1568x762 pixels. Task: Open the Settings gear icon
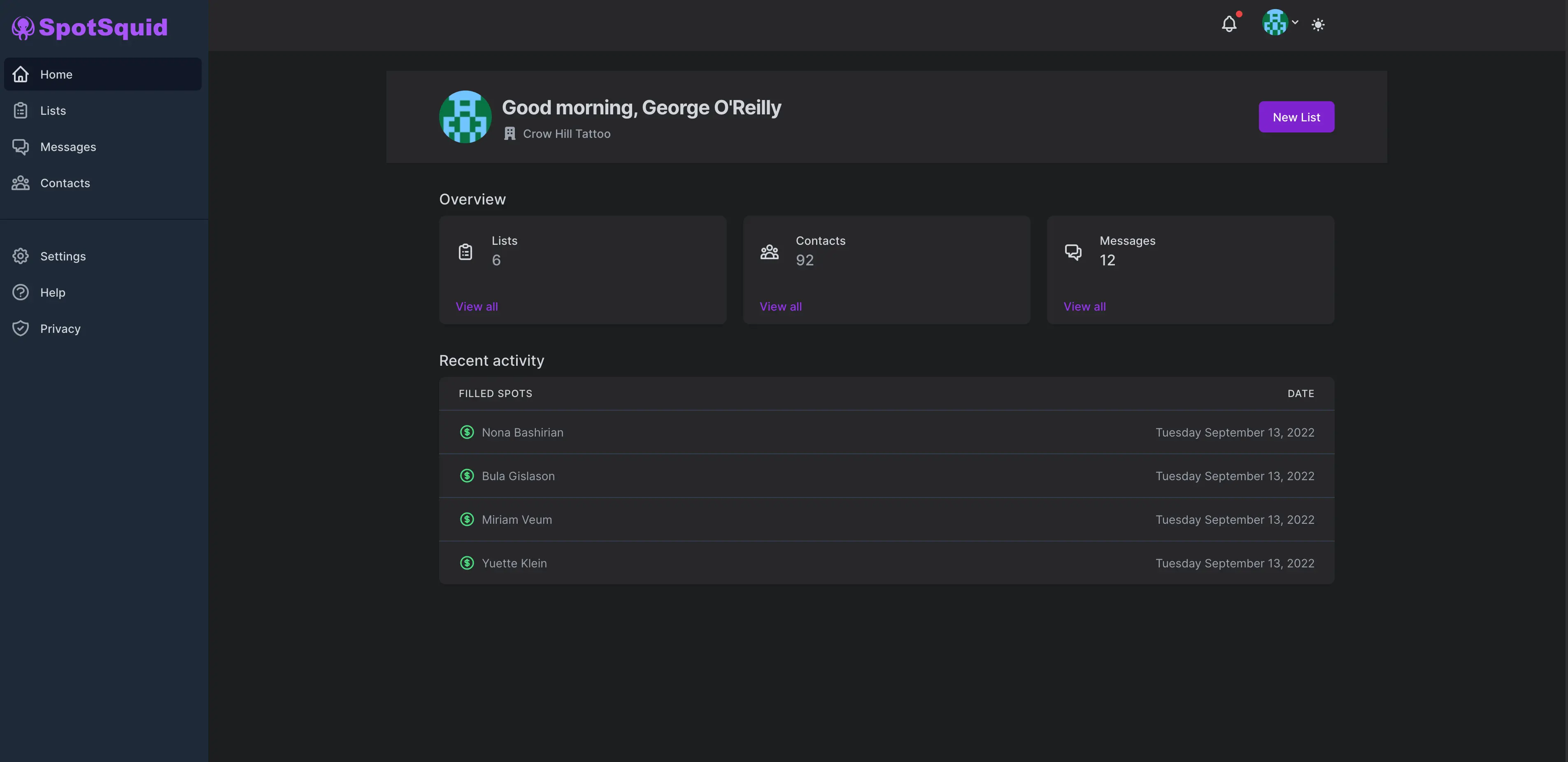pyautogui.click(x=21, y=256)
